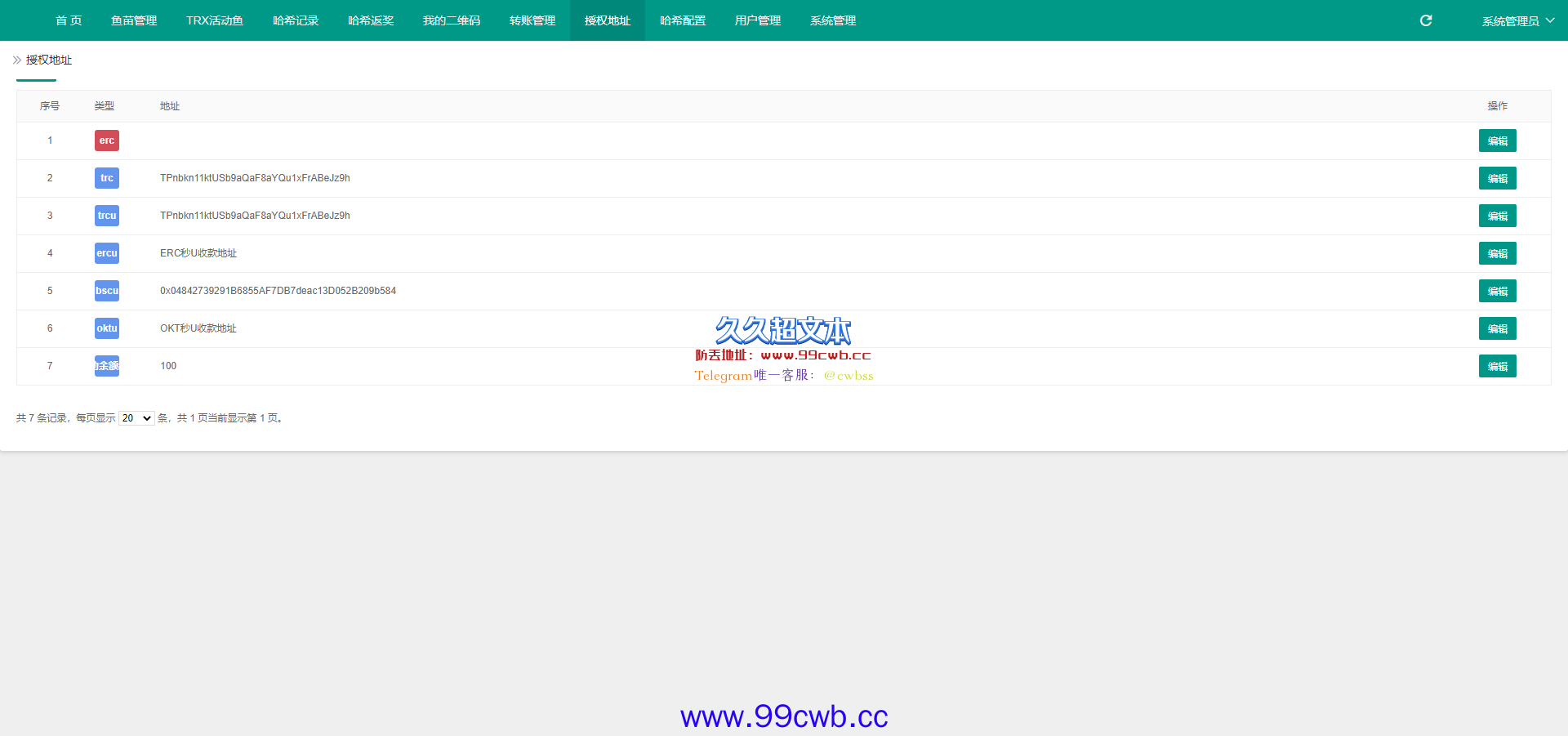
Task: Click the value 100 in row 7
Action: coord(168,366)
